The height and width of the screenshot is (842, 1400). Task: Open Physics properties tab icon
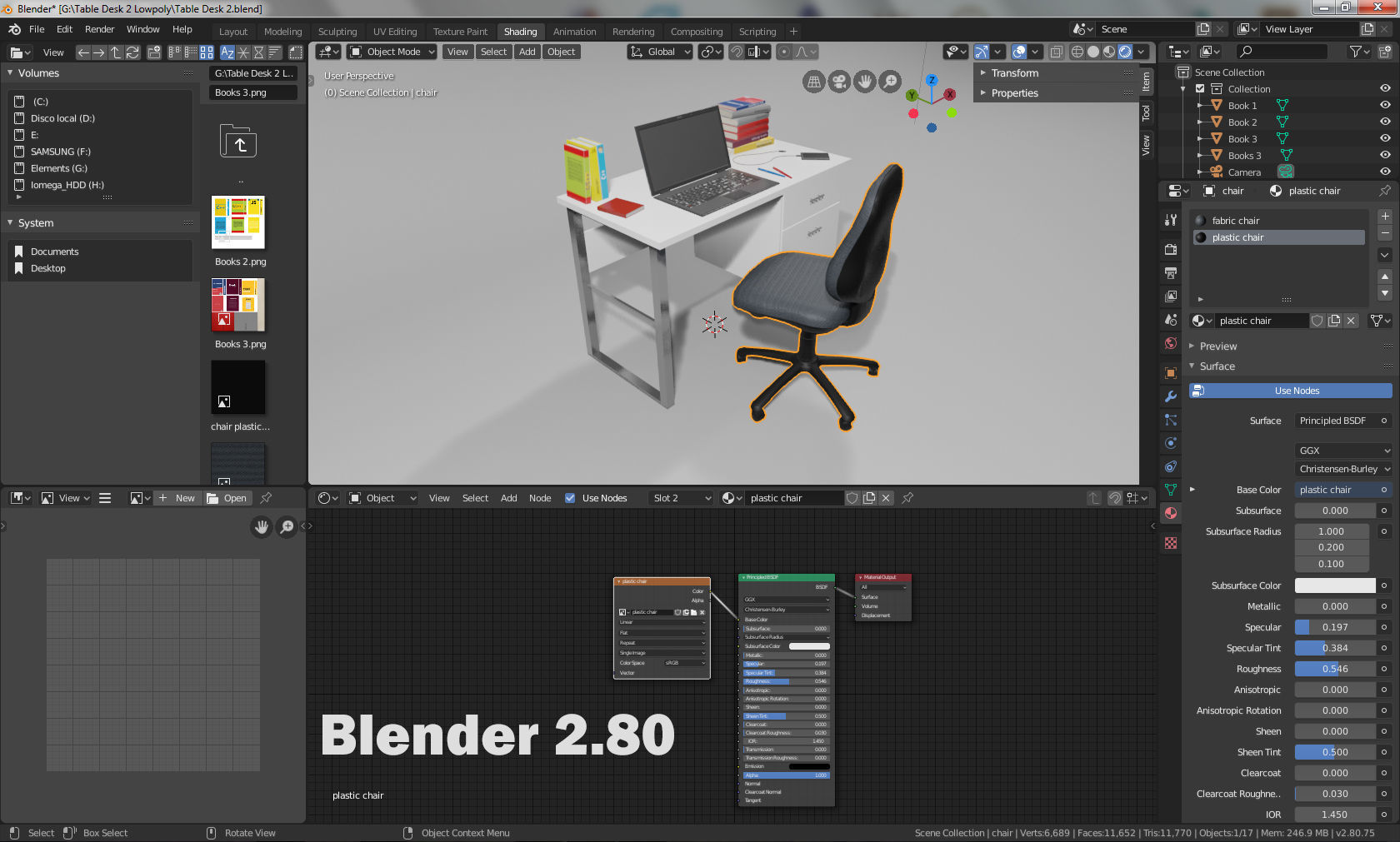coord(1171,443)
